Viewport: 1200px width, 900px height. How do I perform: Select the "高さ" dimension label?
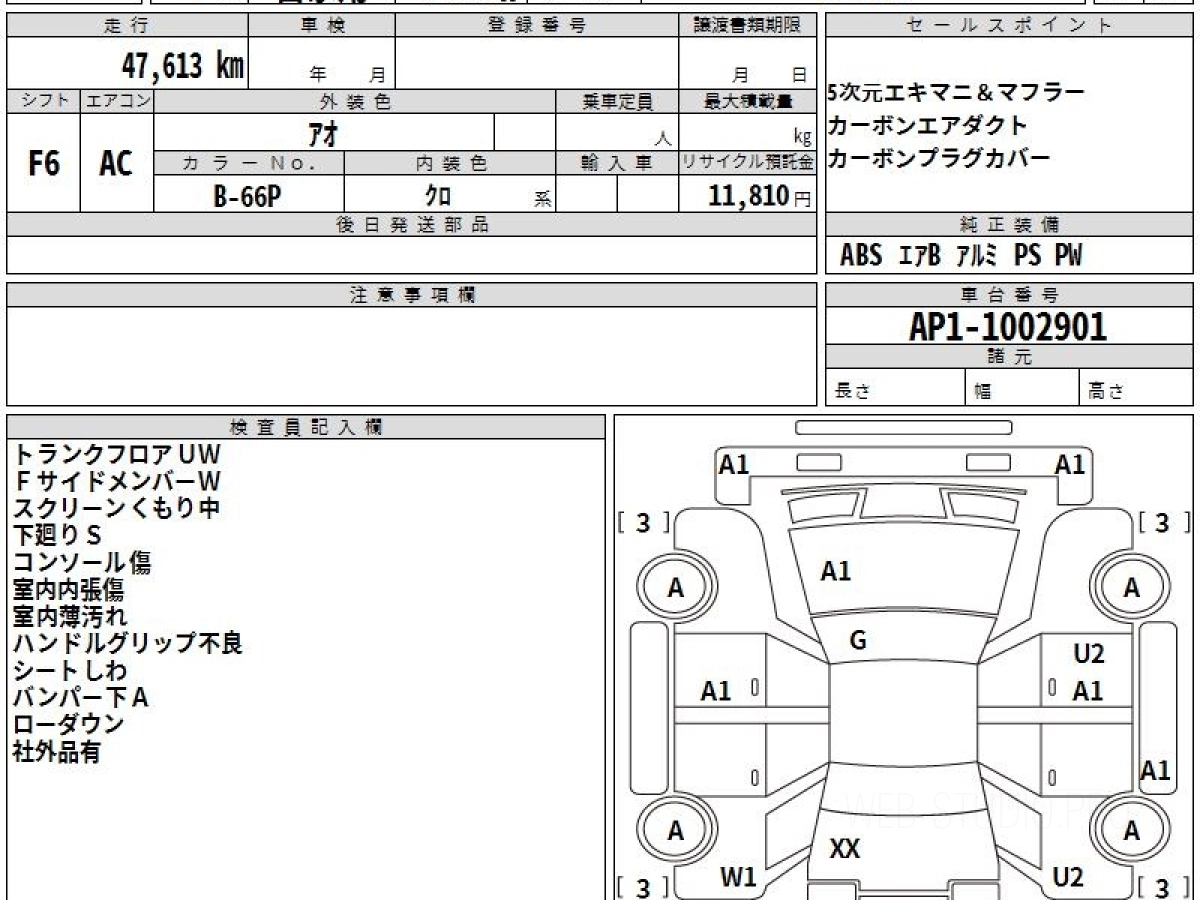[x=1106, y=392]
